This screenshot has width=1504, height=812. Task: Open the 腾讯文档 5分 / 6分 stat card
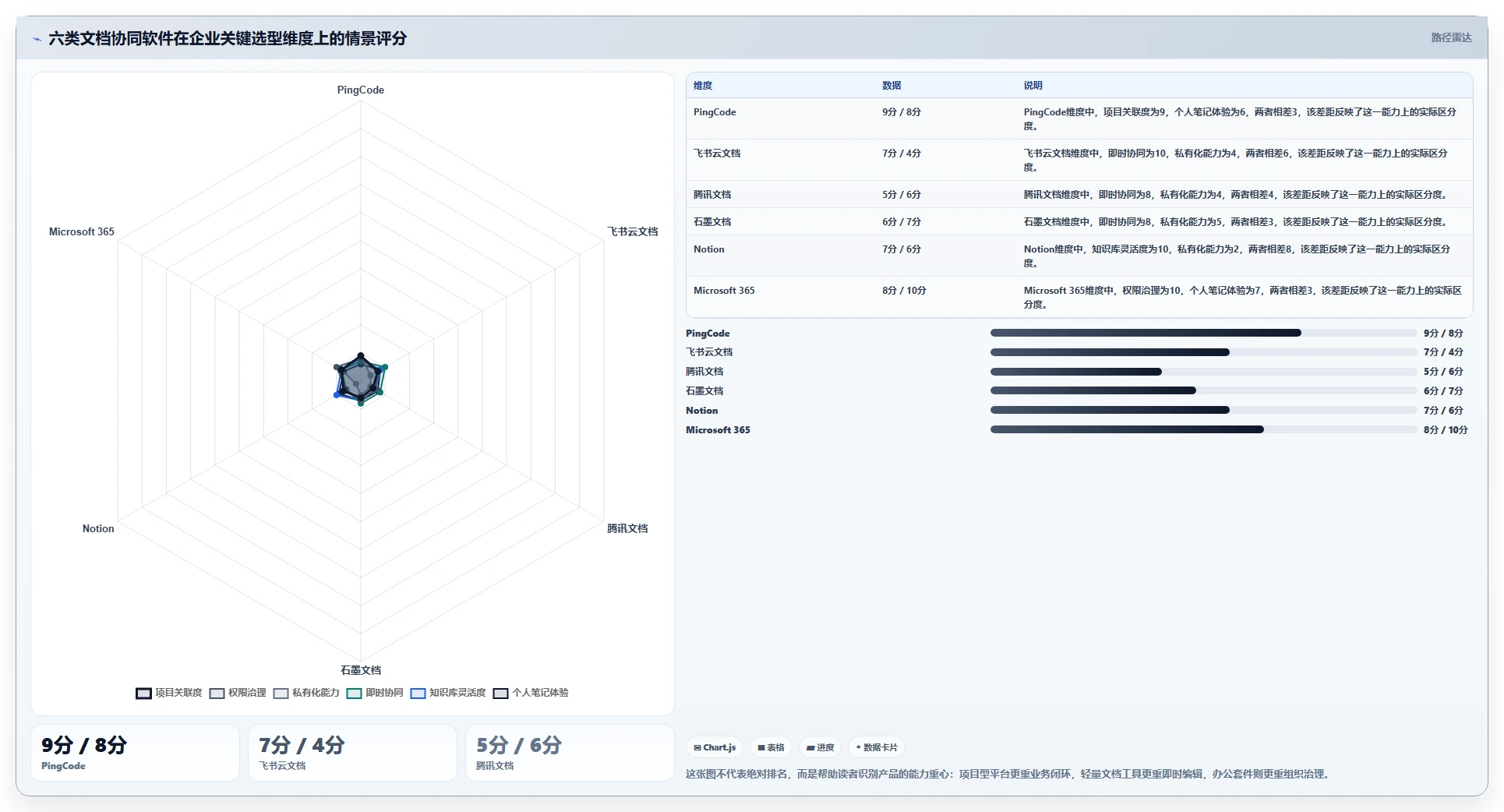[x=570, y=753]
